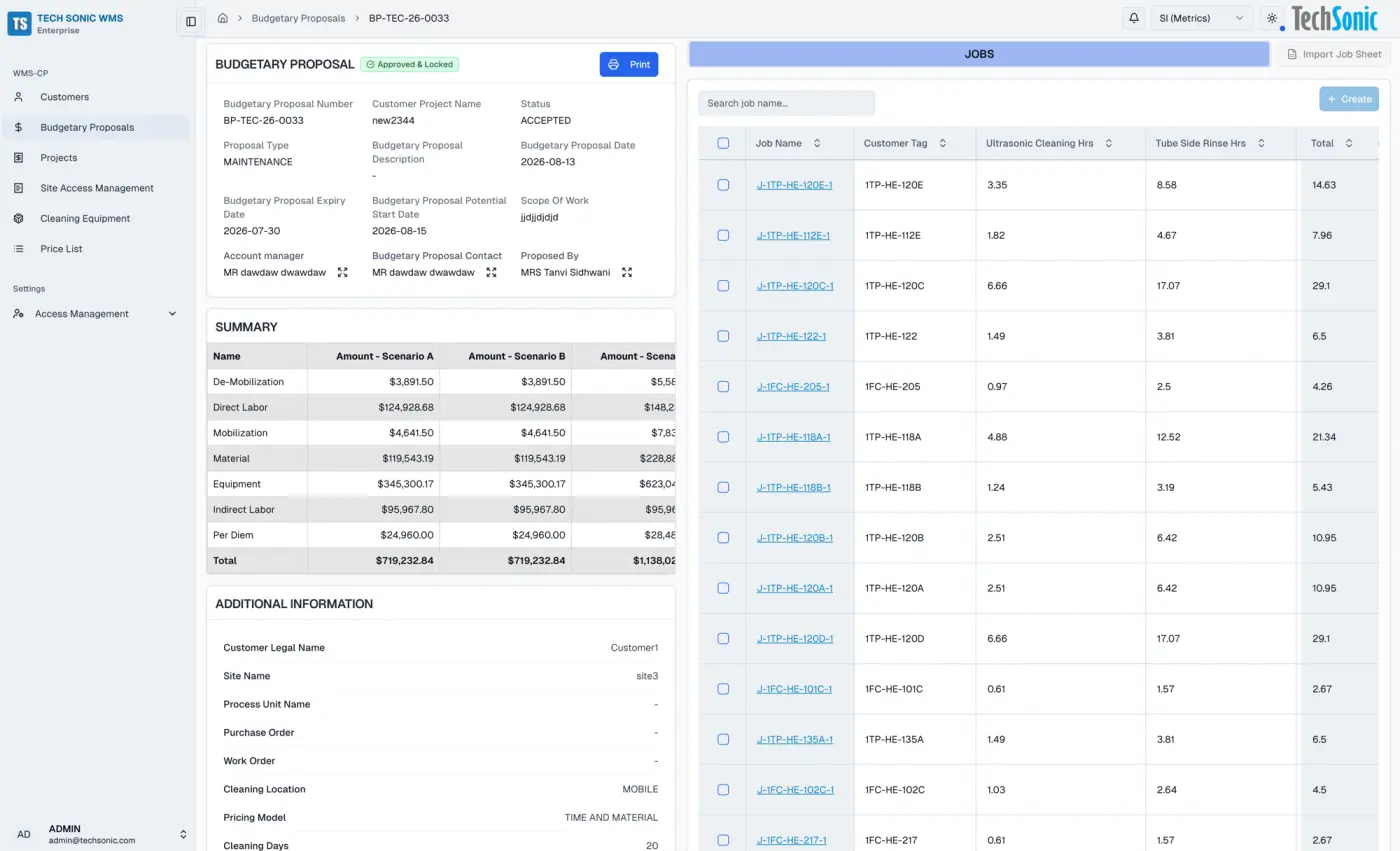Viewport: 1400px width, 851px height.
Task: Click the Cleaning Equipment cube icon
Action: pos(19,218)
